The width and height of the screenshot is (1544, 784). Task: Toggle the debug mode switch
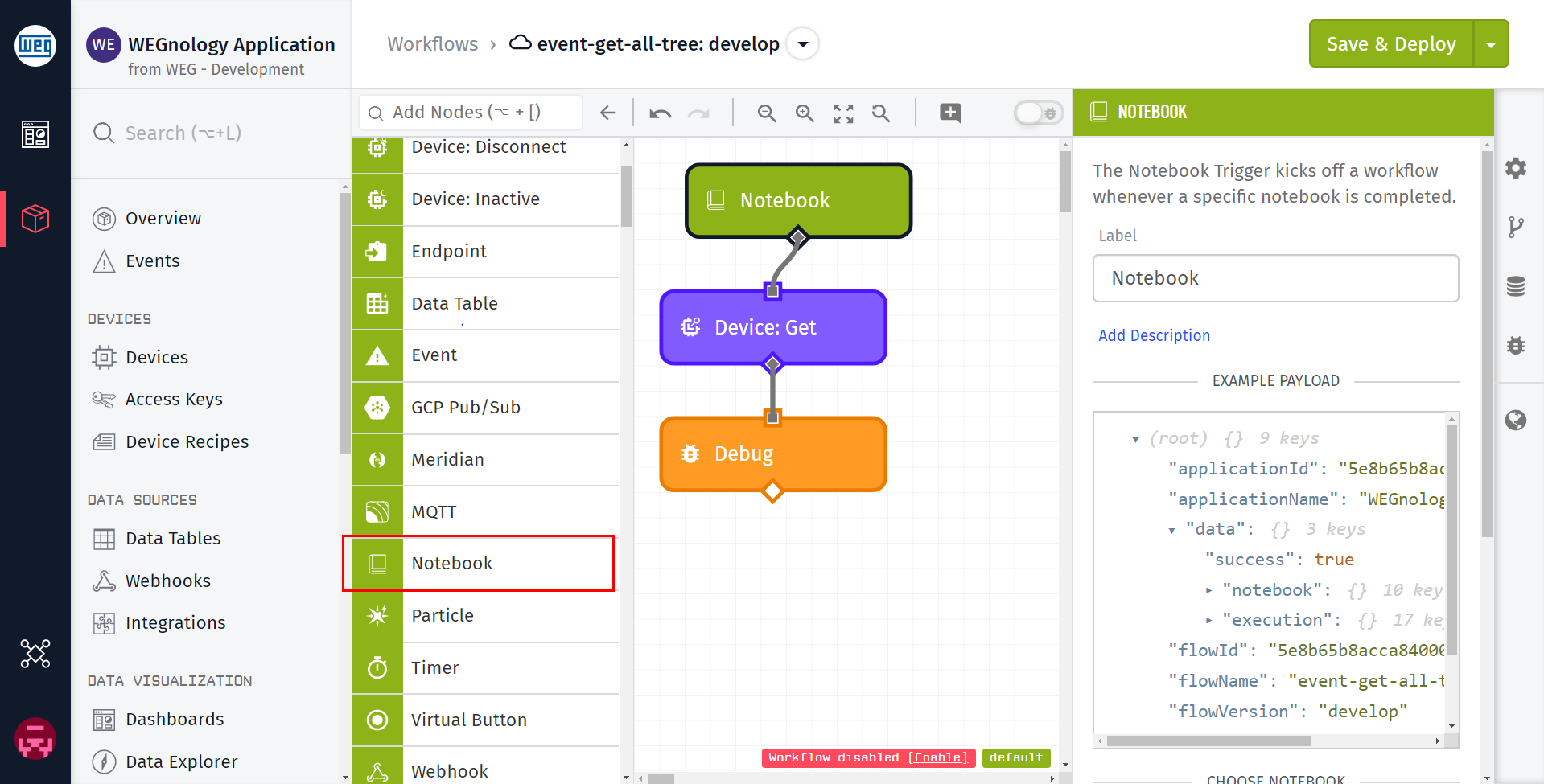coord(1038,113)
